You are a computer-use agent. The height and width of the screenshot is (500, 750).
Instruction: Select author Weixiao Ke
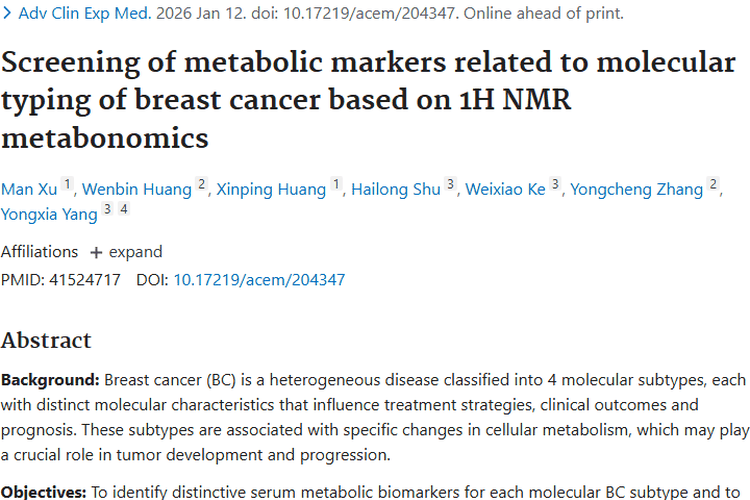click(505, 189)
